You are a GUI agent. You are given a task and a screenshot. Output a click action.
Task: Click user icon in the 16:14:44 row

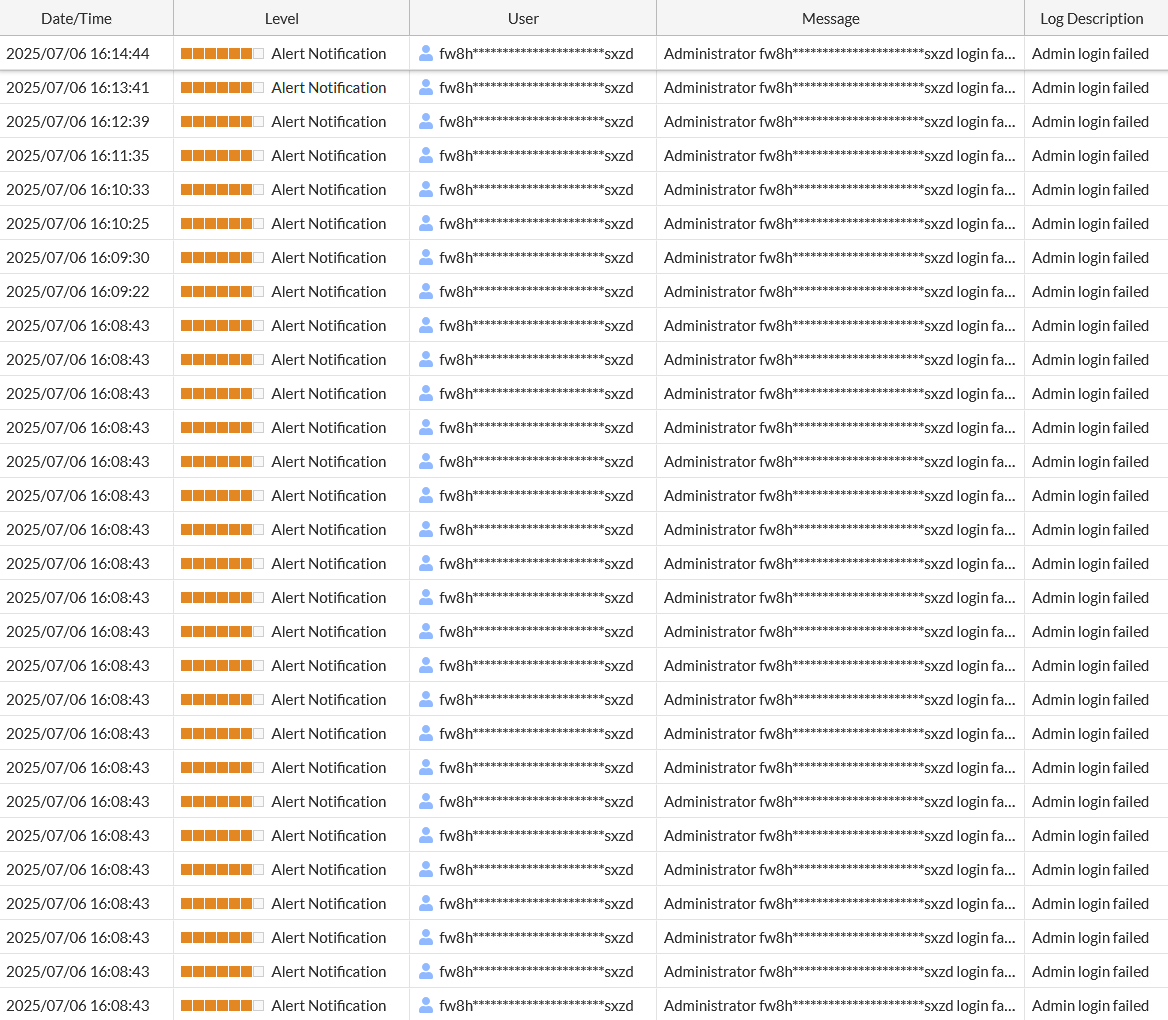click(x=426, y=53)
